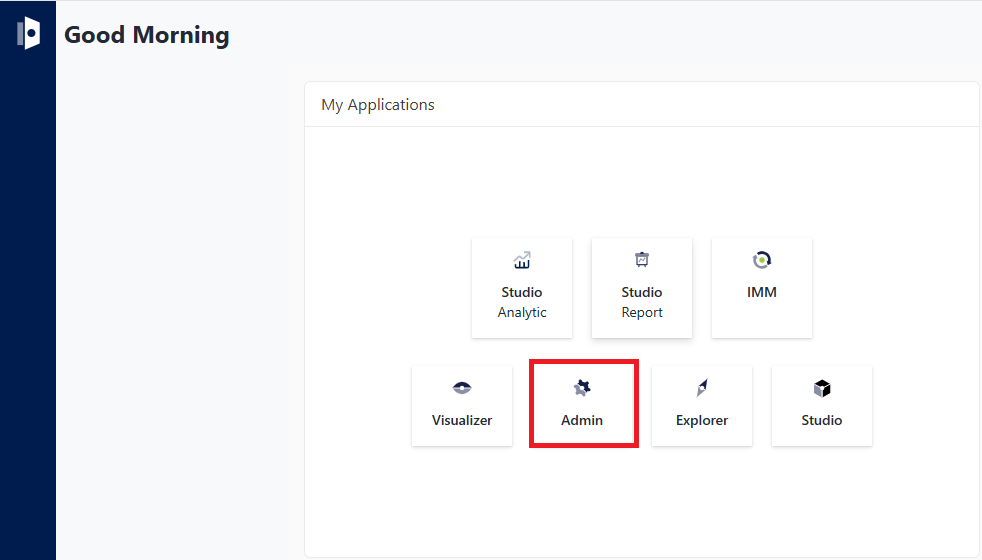
Task: Click the Analytic subtitle text
Action: coord(522,312)
